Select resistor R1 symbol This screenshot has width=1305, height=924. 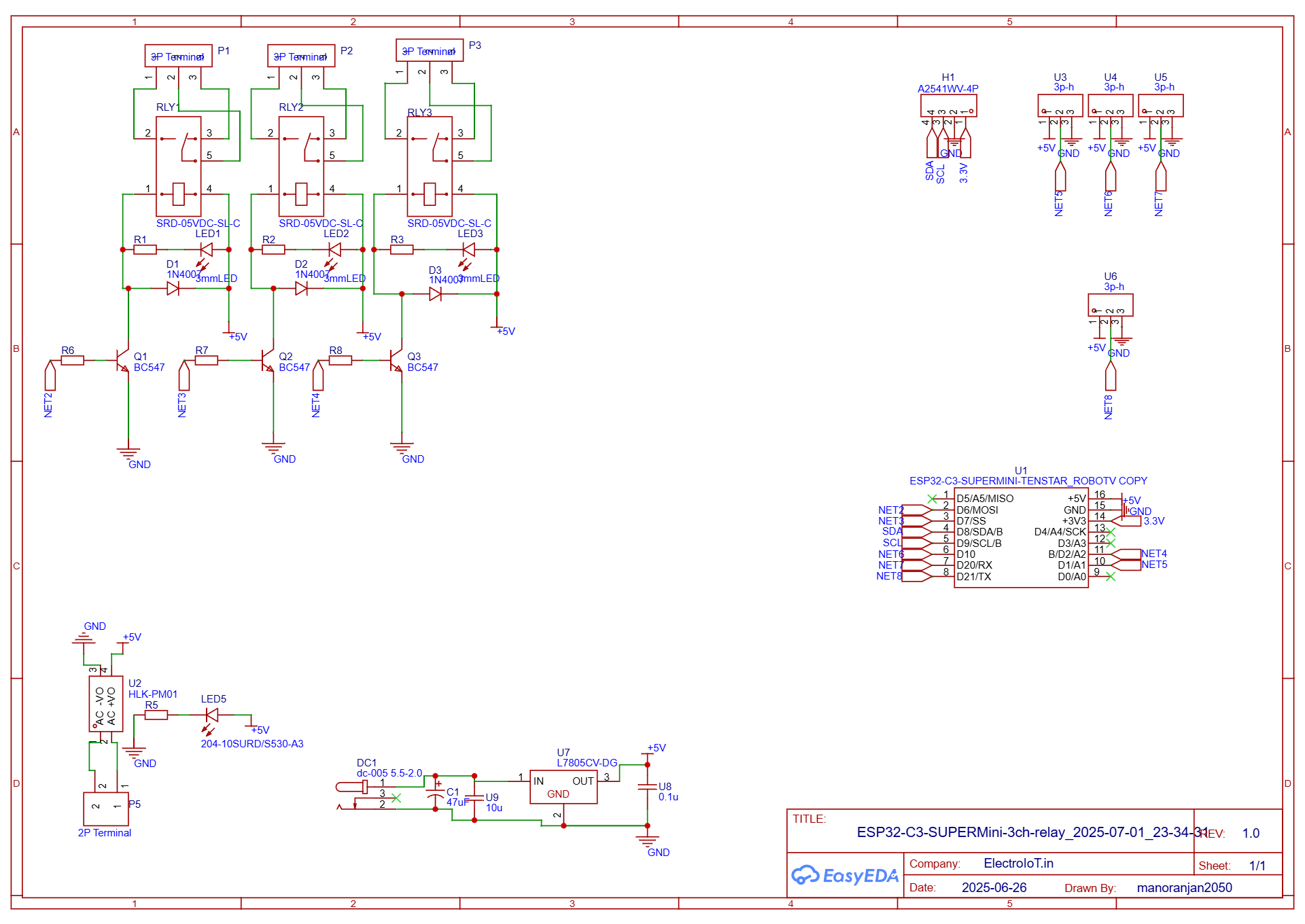(145, 250)
